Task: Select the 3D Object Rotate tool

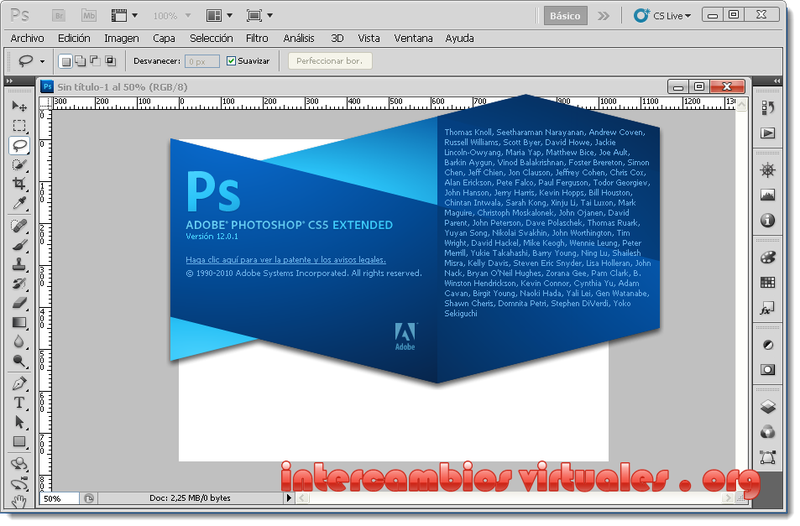Action: [19, 464]
